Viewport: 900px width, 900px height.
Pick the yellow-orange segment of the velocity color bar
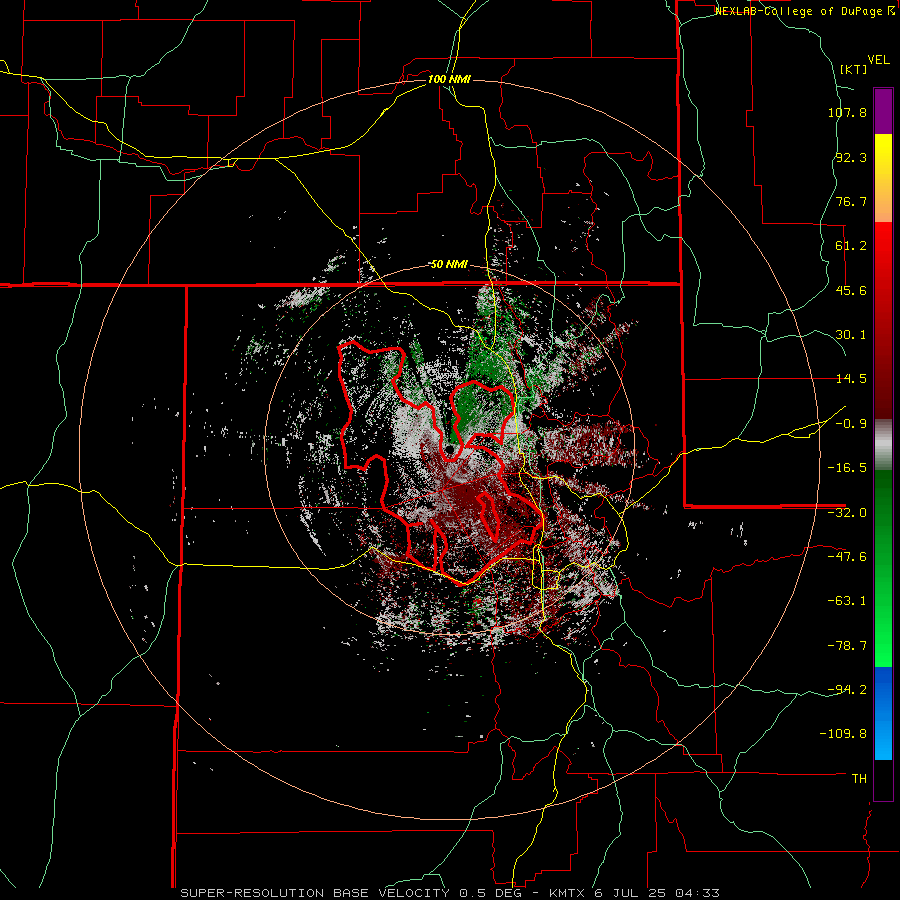pos(883,178)
